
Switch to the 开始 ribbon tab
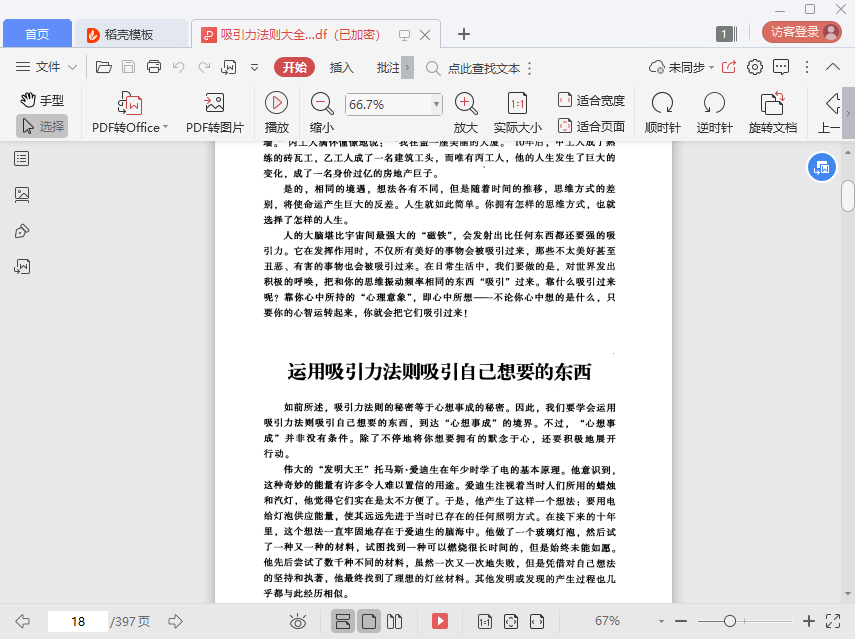point(294,67)
